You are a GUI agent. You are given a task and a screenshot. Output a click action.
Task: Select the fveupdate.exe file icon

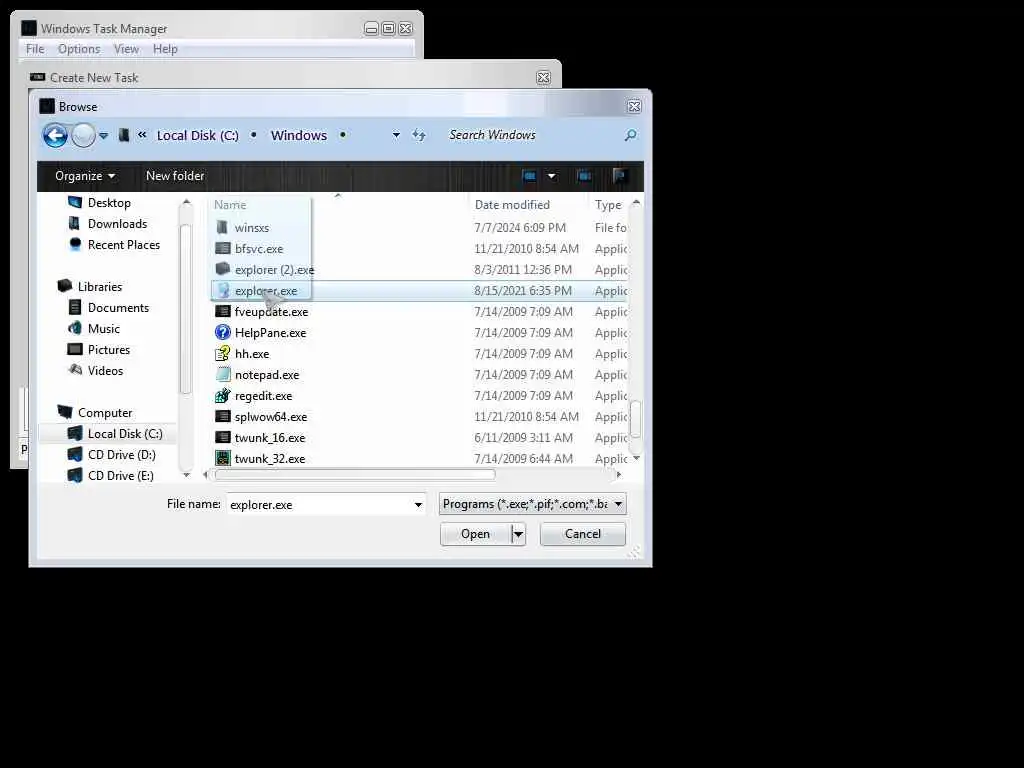[x=223, y=311]
